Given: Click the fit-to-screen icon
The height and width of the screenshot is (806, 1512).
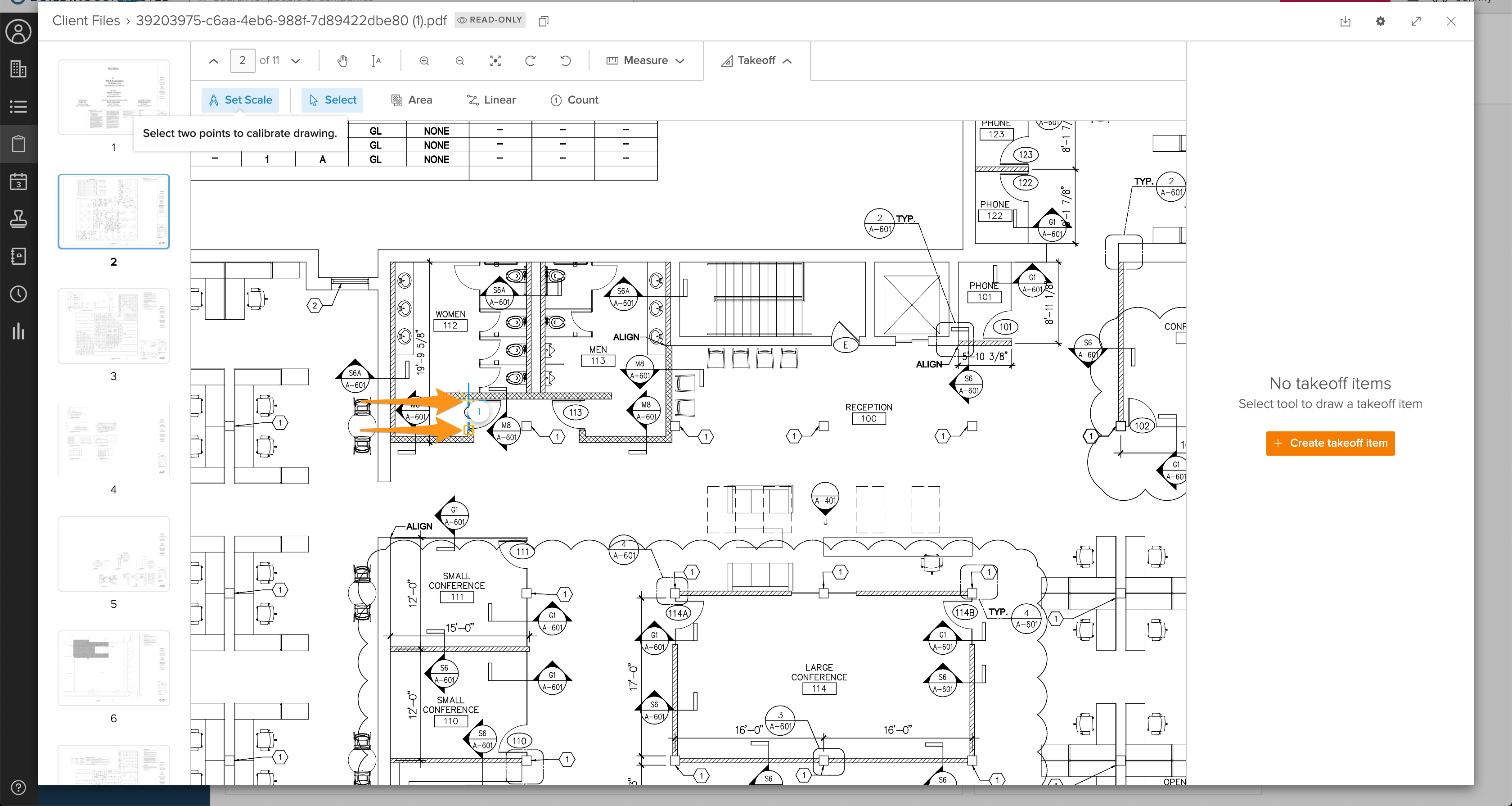Looking at the screenshot, I should coord(495,60).
